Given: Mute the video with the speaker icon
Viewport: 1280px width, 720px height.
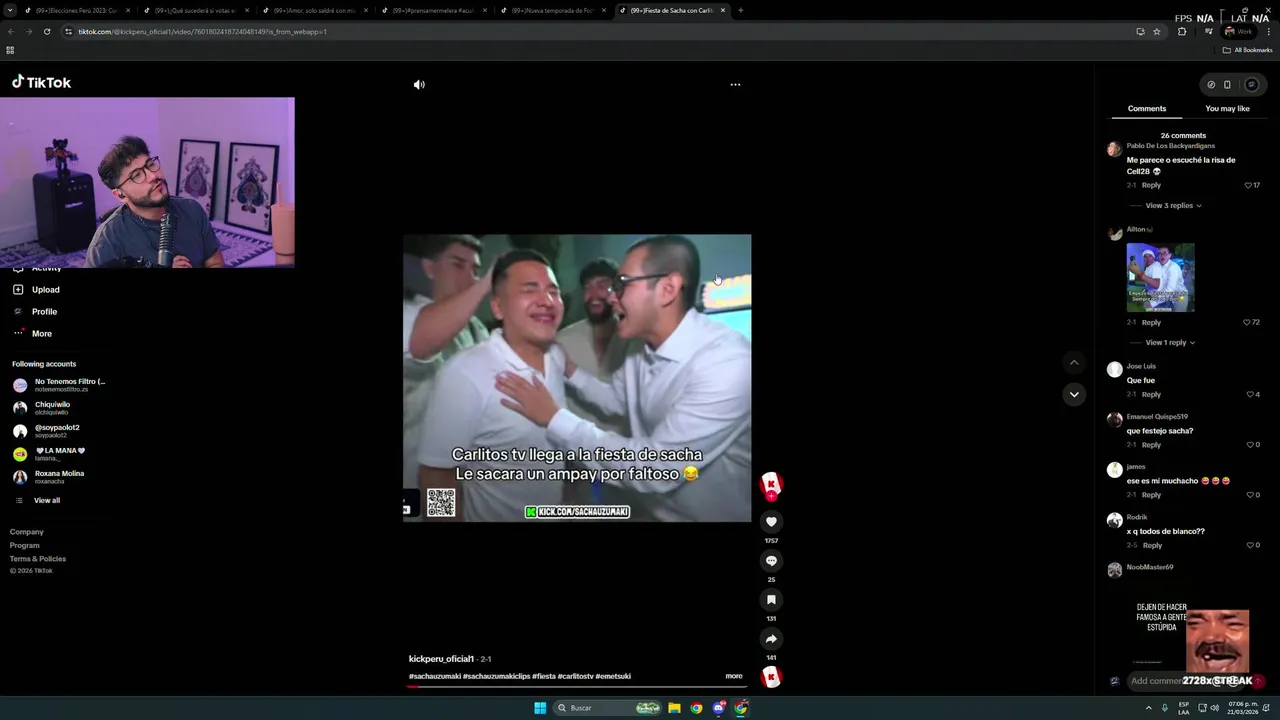Looking at the screenshot, I should [x=419, y=85].
